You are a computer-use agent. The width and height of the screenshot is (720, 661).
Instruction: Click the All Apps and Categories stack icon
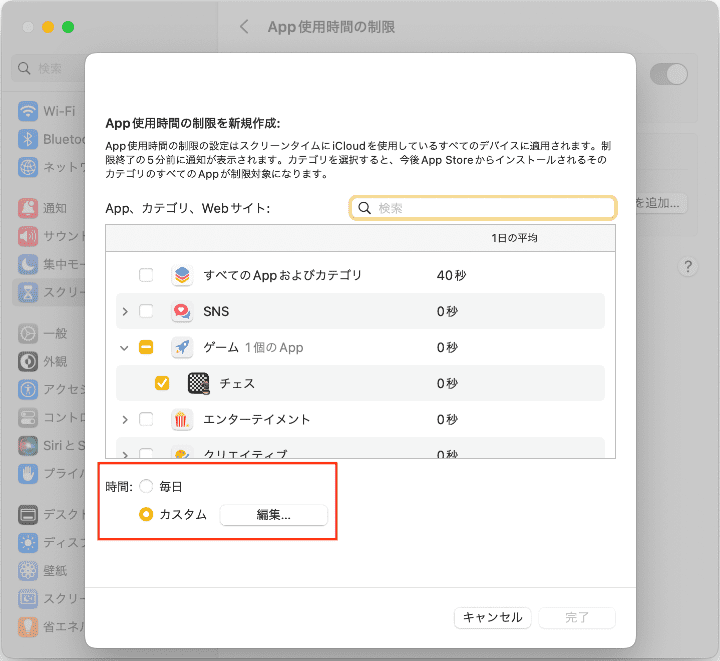pyautogui.click(x=181, y=275)
